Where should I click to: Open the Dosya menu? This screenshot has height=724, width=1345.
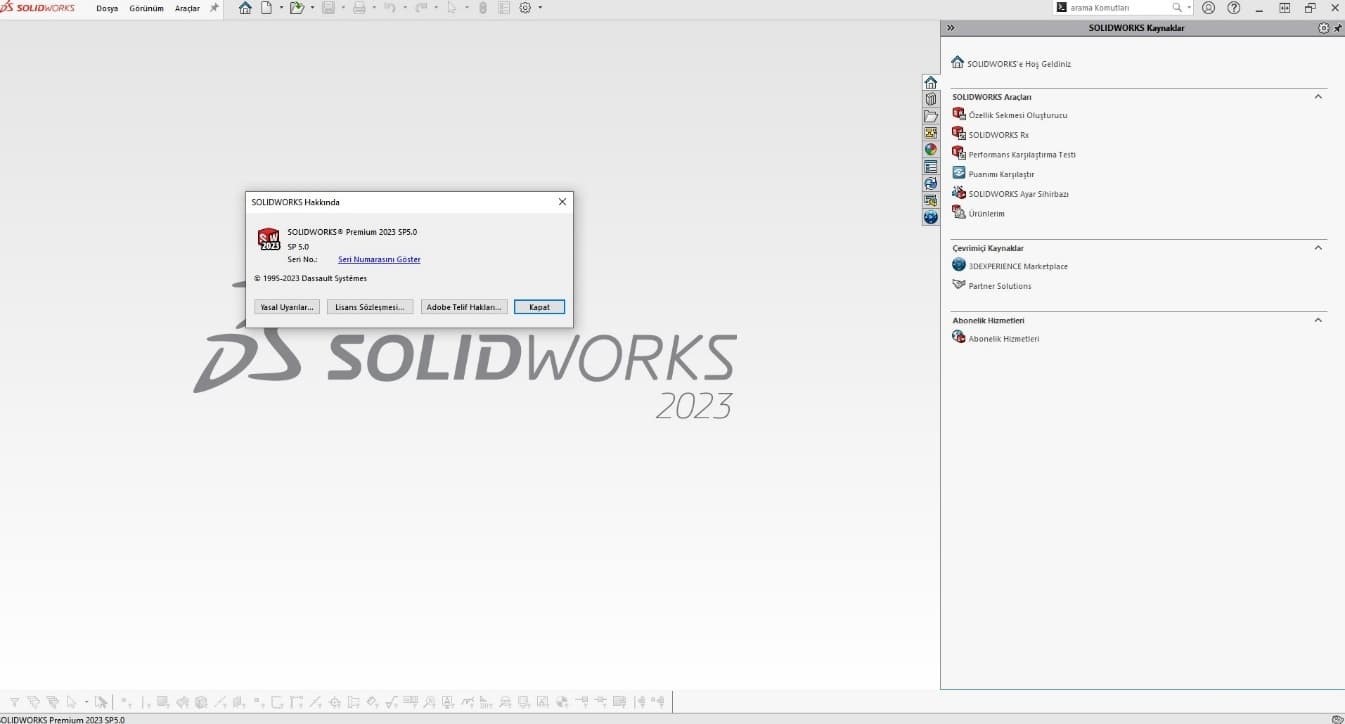click(107, 8)
